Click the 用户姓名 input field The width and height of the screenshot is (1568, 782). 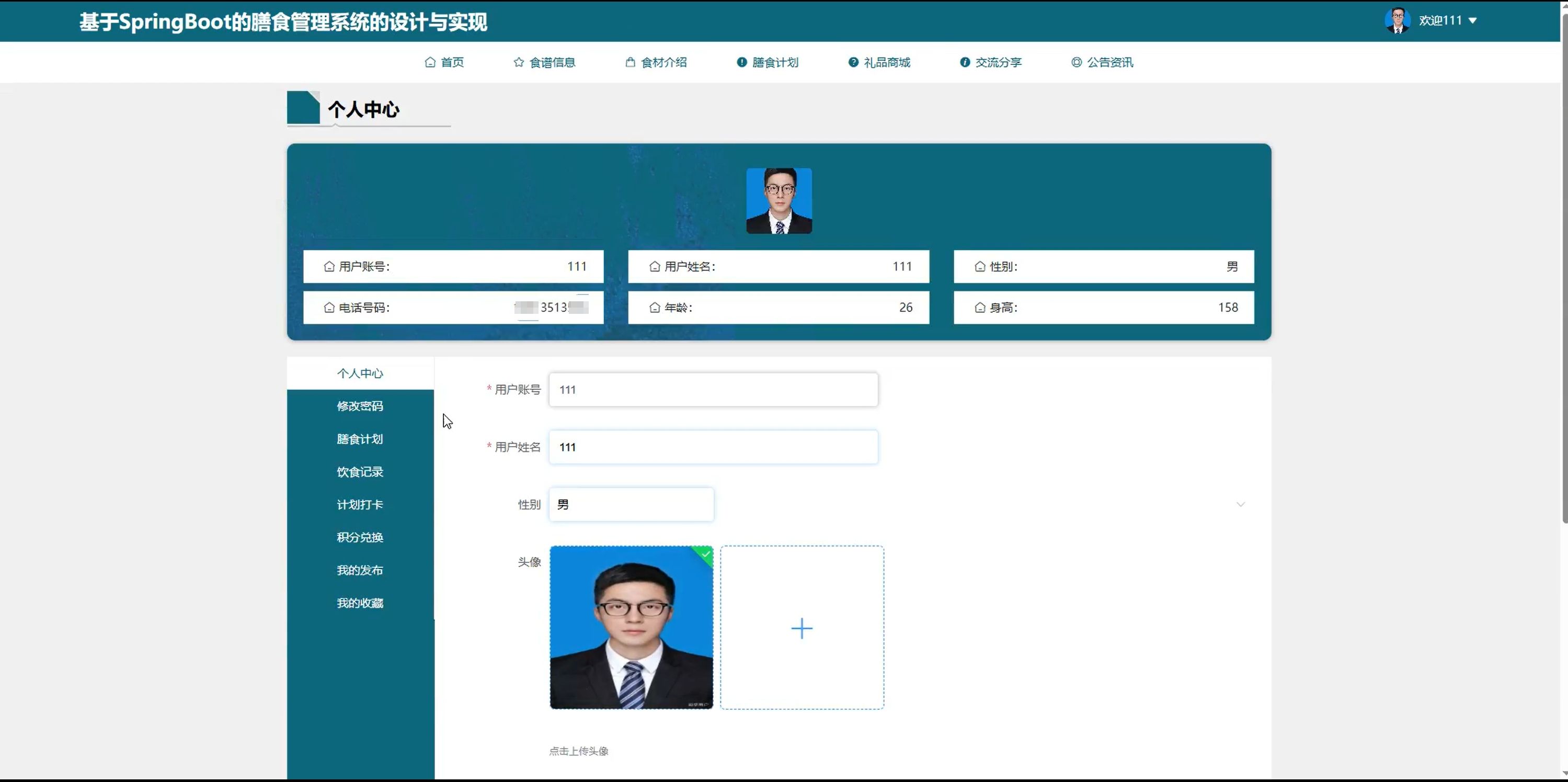(x=713, y=447)
